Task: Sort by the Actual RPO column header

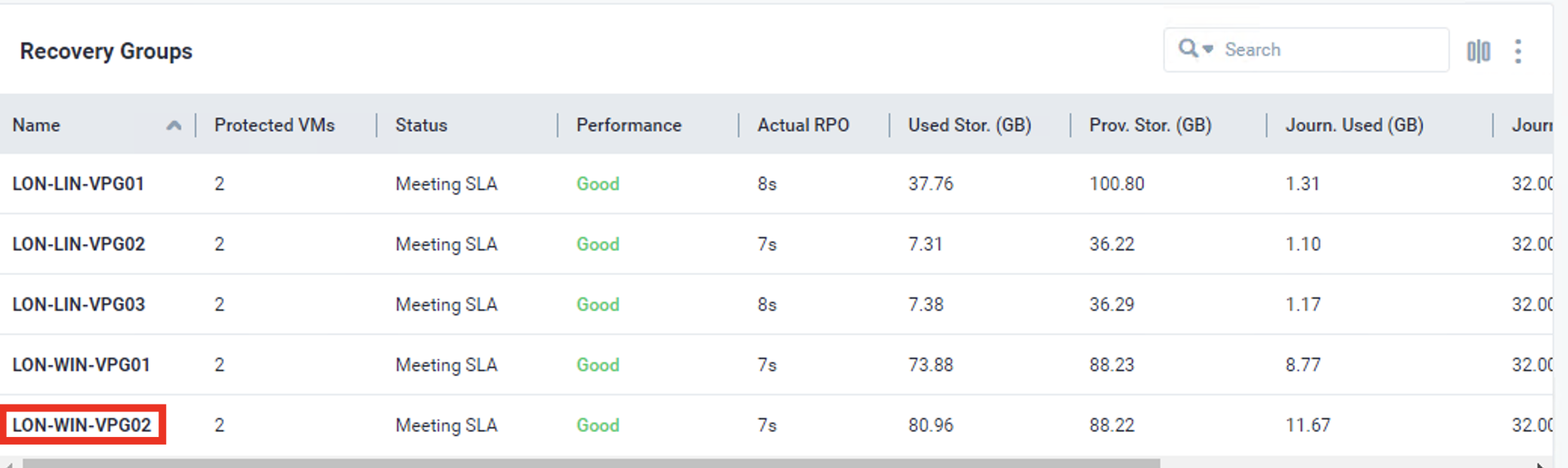Action: point(803,125)
